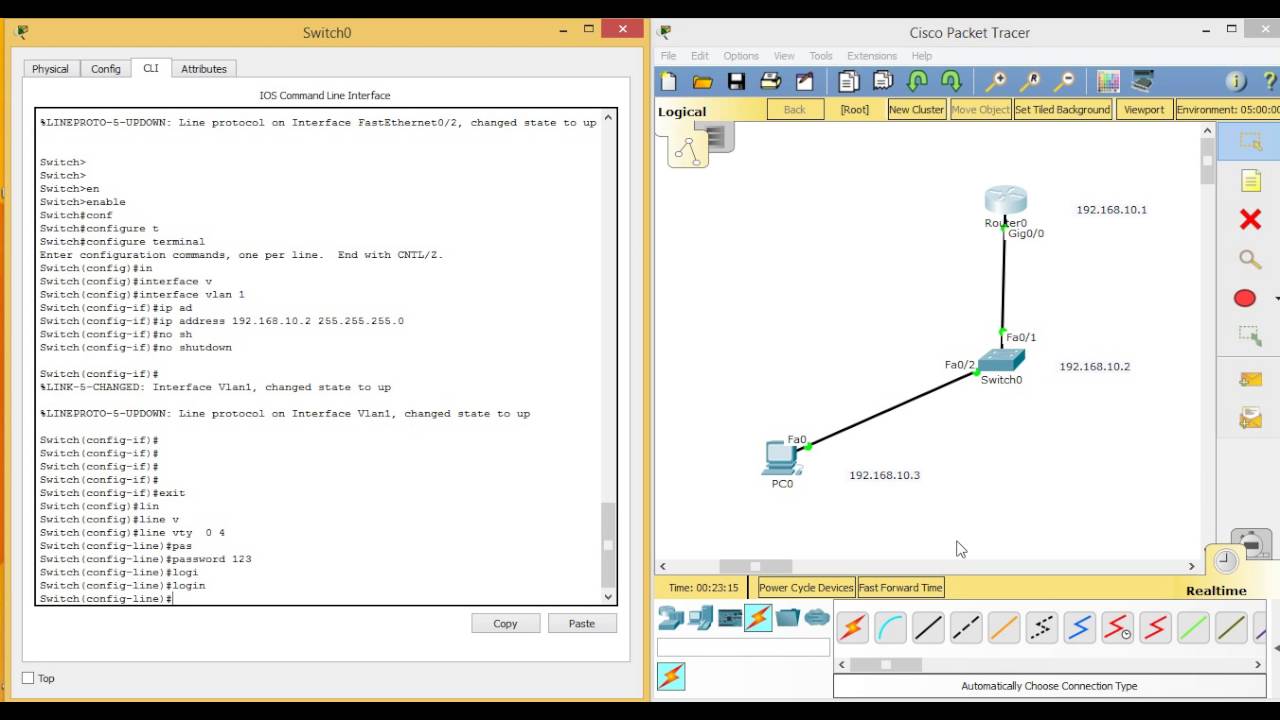
Task: Select the light-blue console cable
Action: 890,628
